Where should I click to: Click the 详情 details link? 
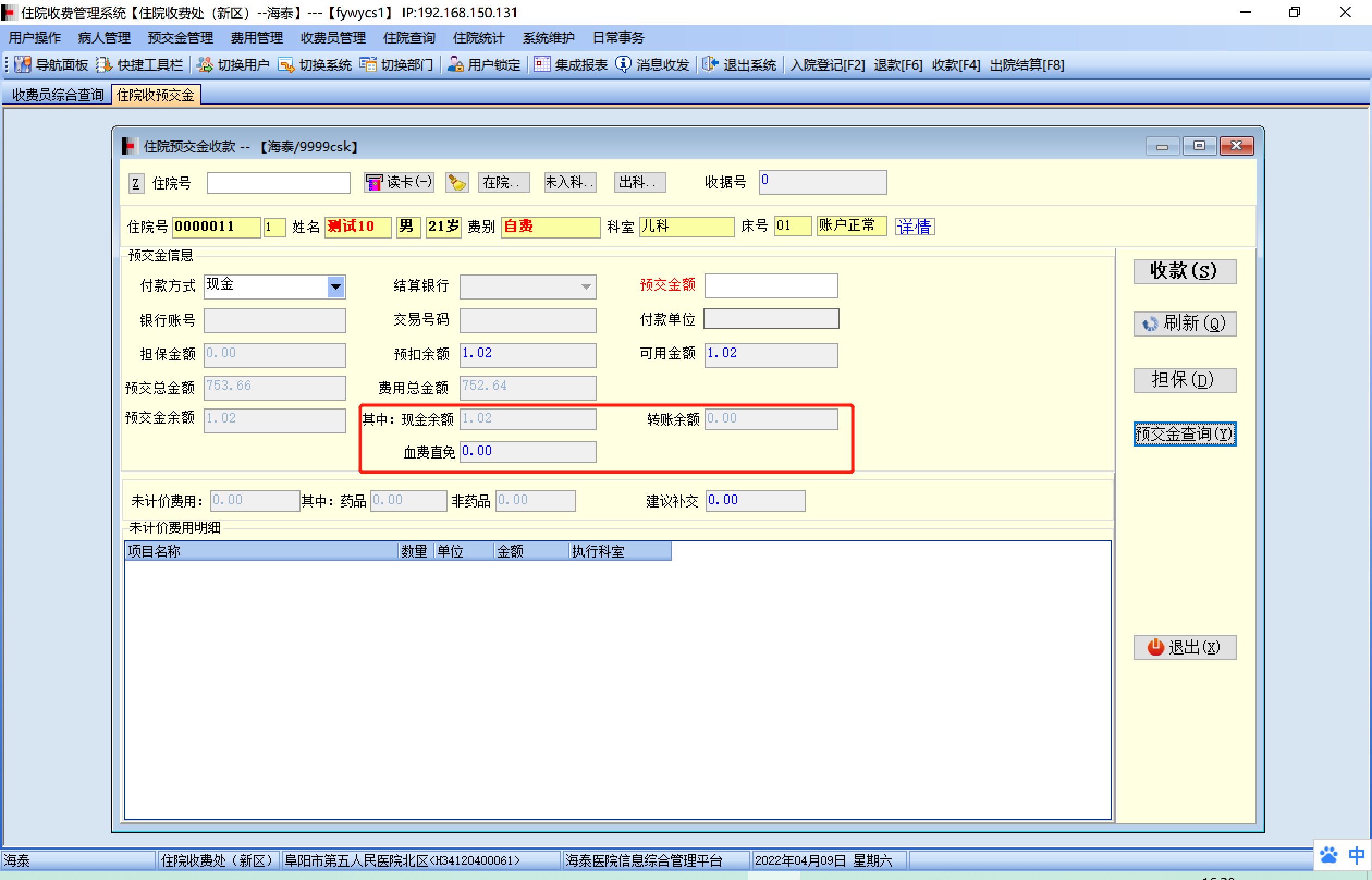914,227
